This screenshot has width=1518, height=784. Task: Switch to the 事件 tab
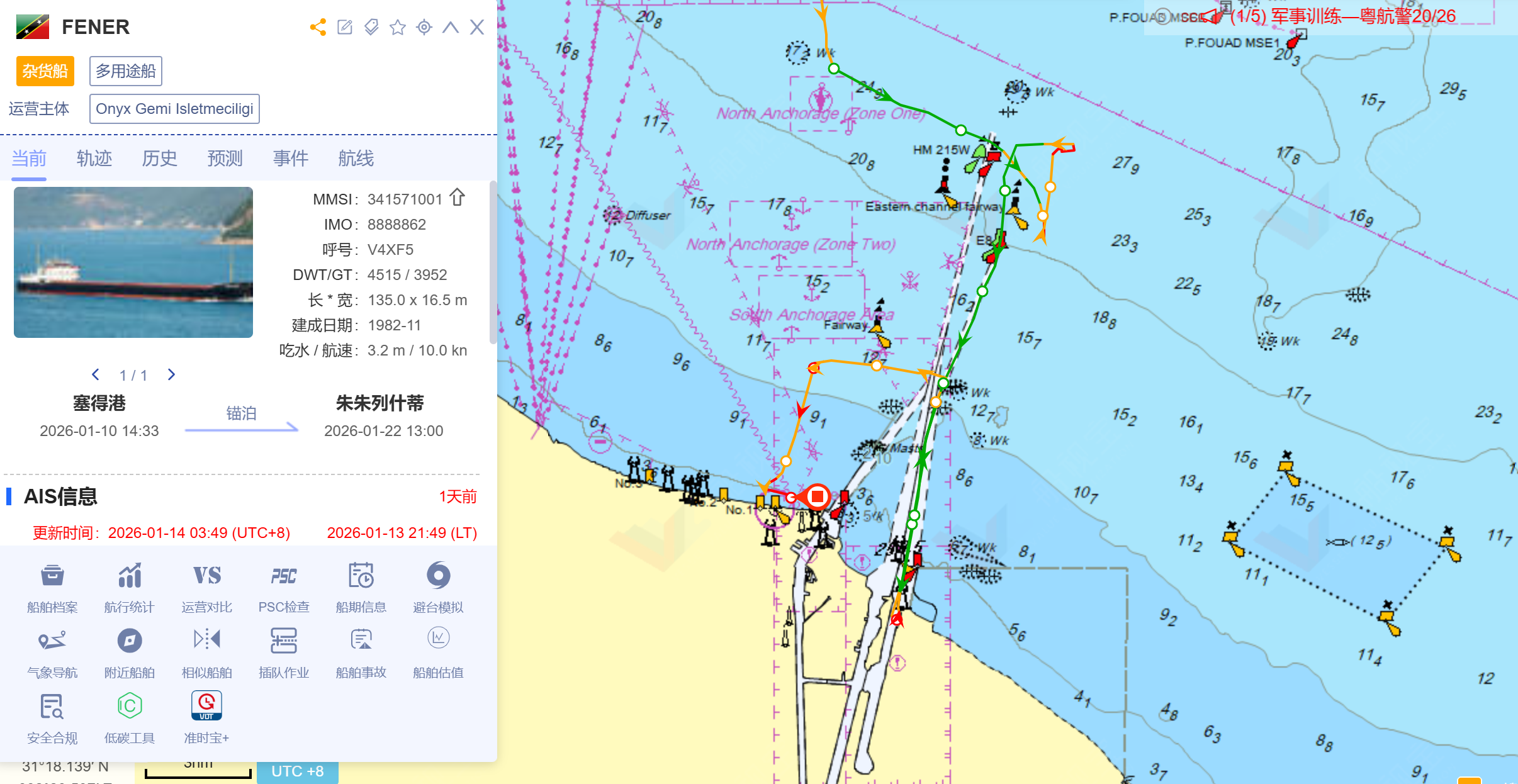290,158
